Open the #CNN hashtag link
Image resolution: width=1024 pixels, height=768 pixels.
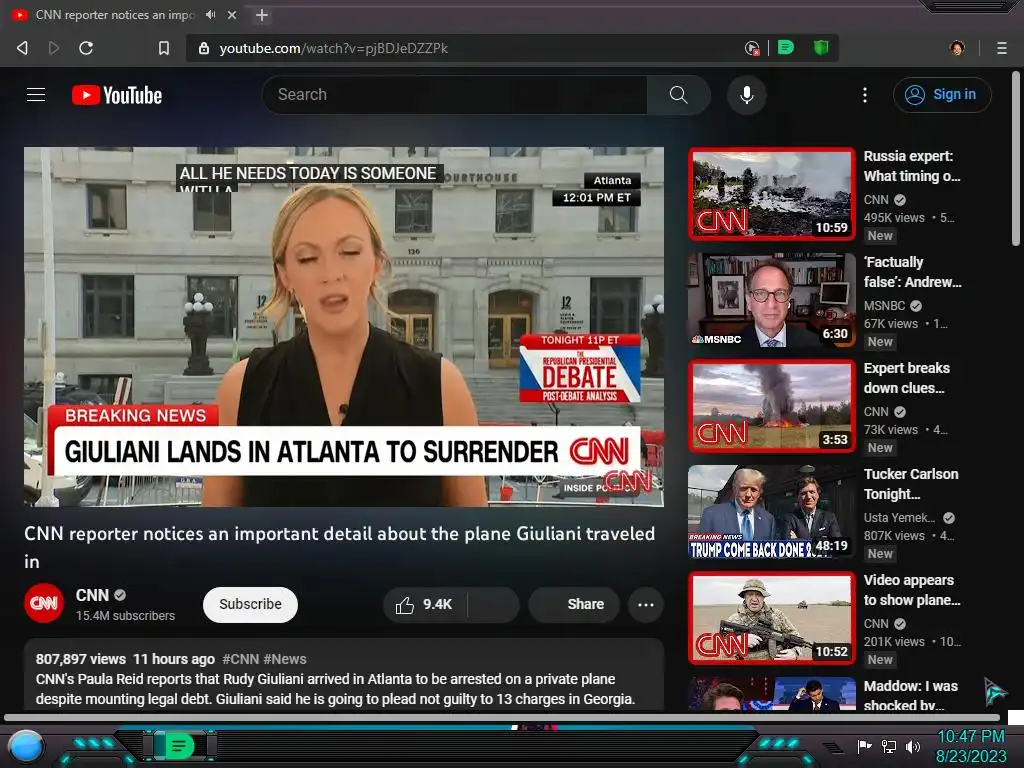(x=240, y=659)
